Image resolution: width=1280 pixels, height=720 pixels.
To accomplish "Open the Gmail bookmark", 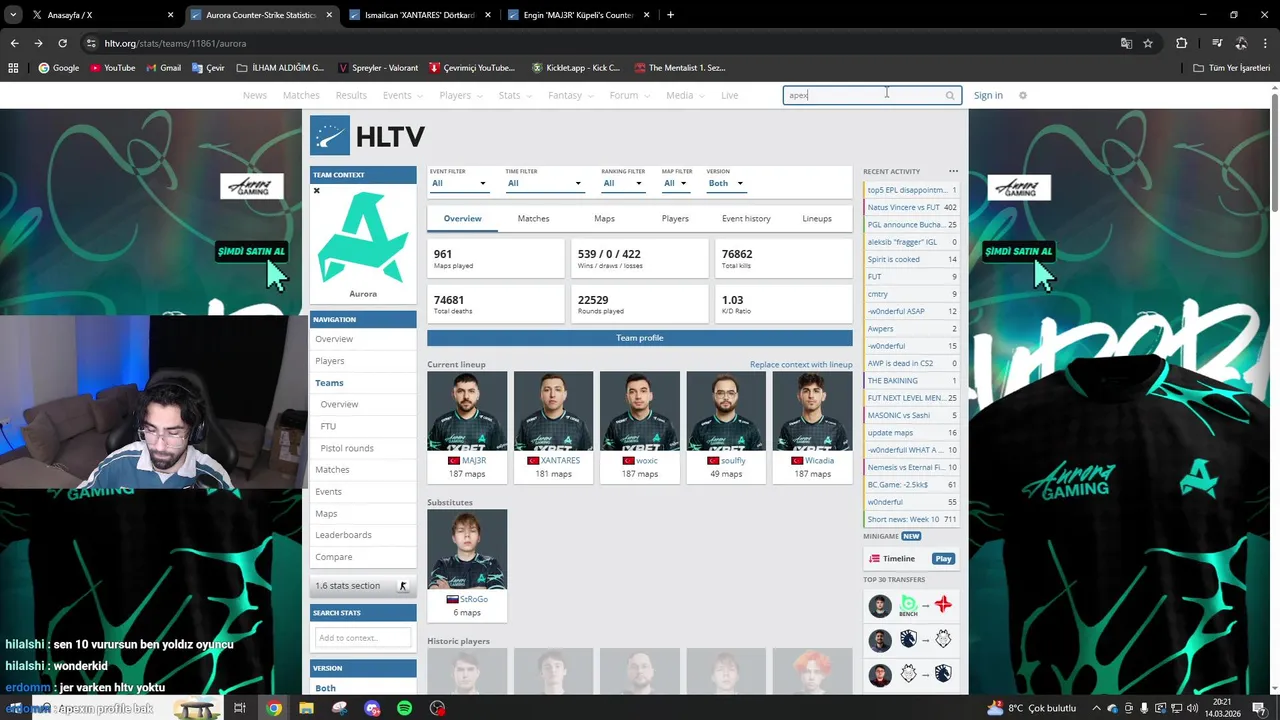I will tap(163, 68).
